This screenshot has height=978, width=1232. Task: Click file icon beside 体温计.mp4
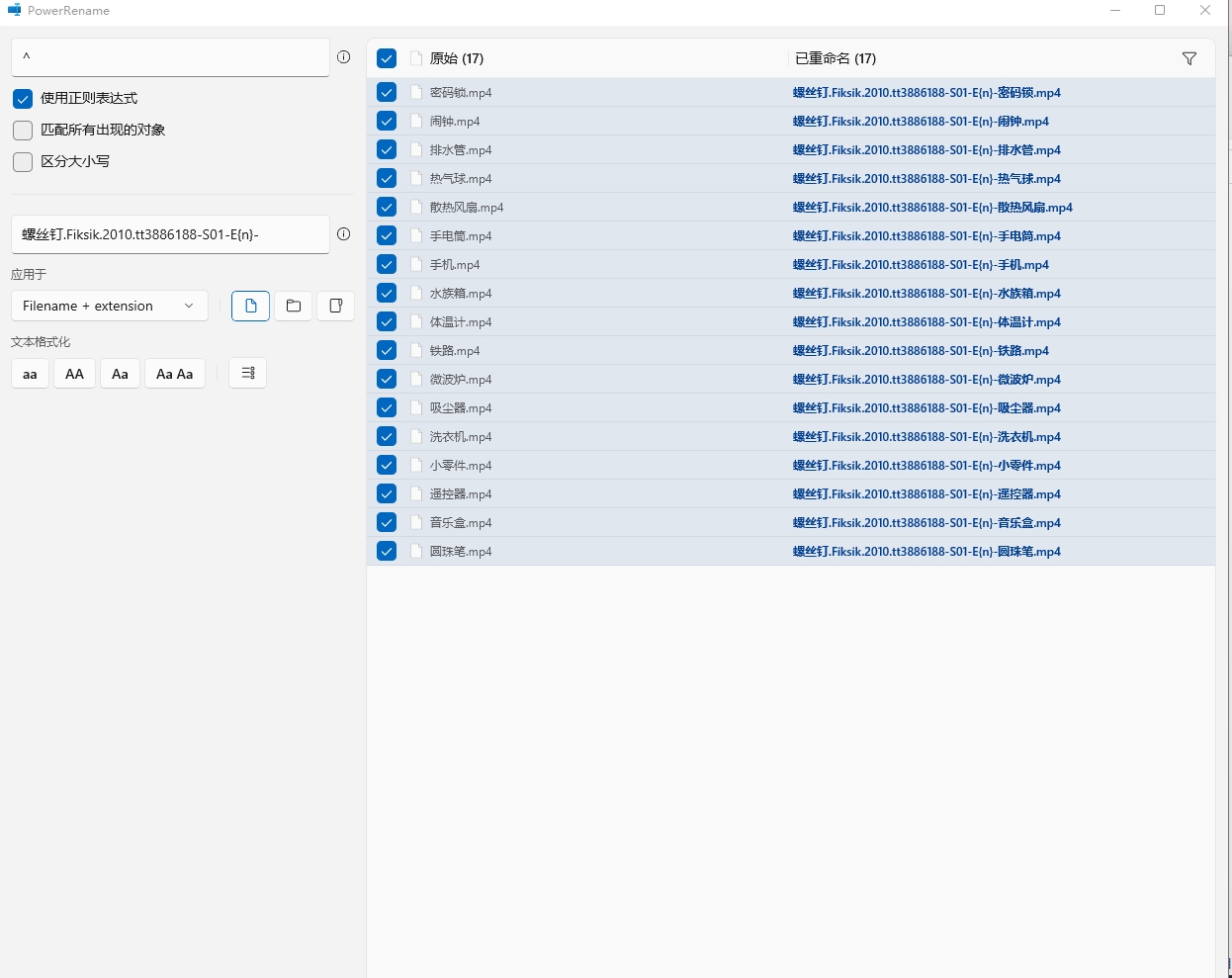(x=416, y=321)
